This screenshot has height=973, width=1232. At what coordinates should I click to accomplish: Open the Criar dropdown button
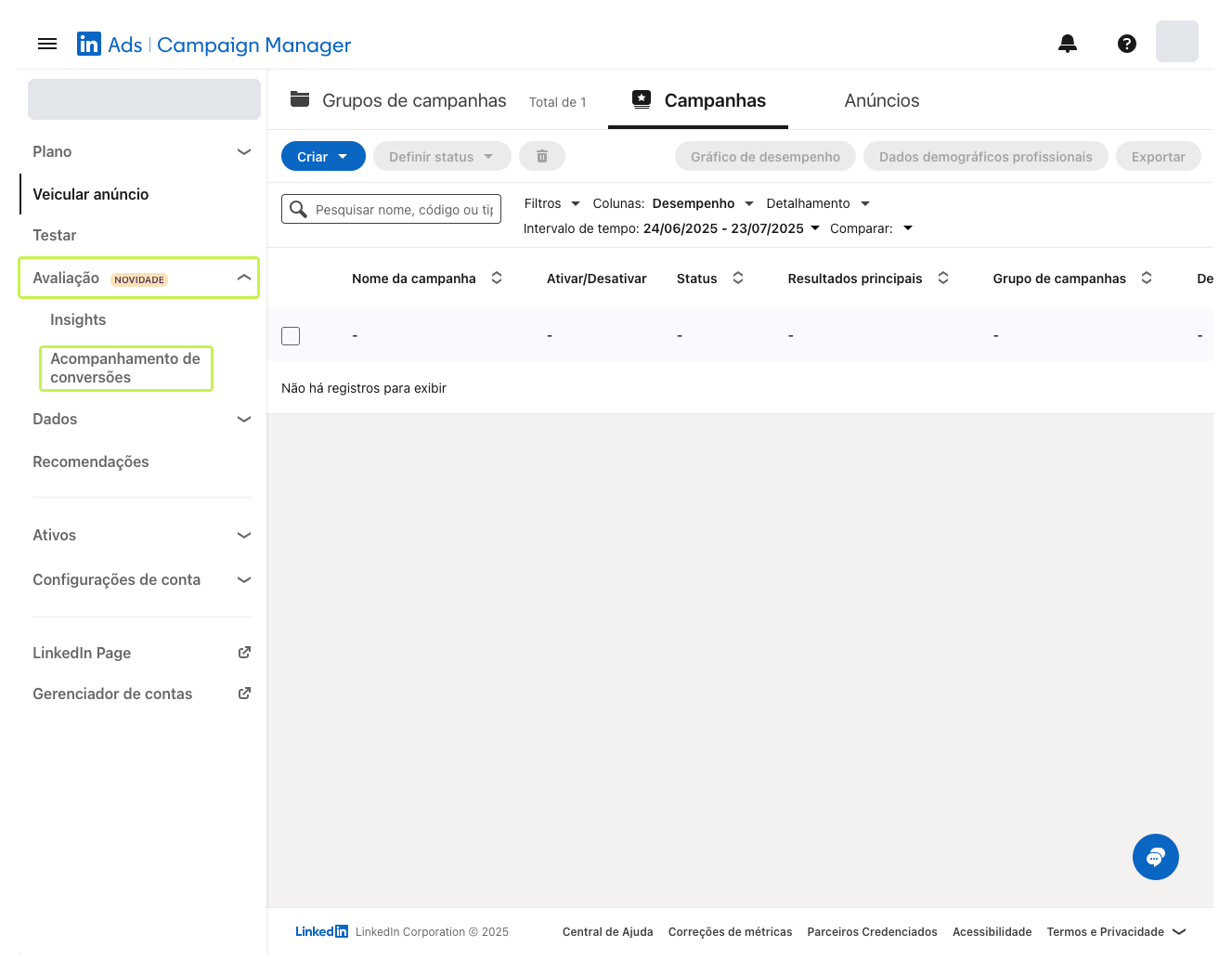pyautogui.click(x=323, y=157)
